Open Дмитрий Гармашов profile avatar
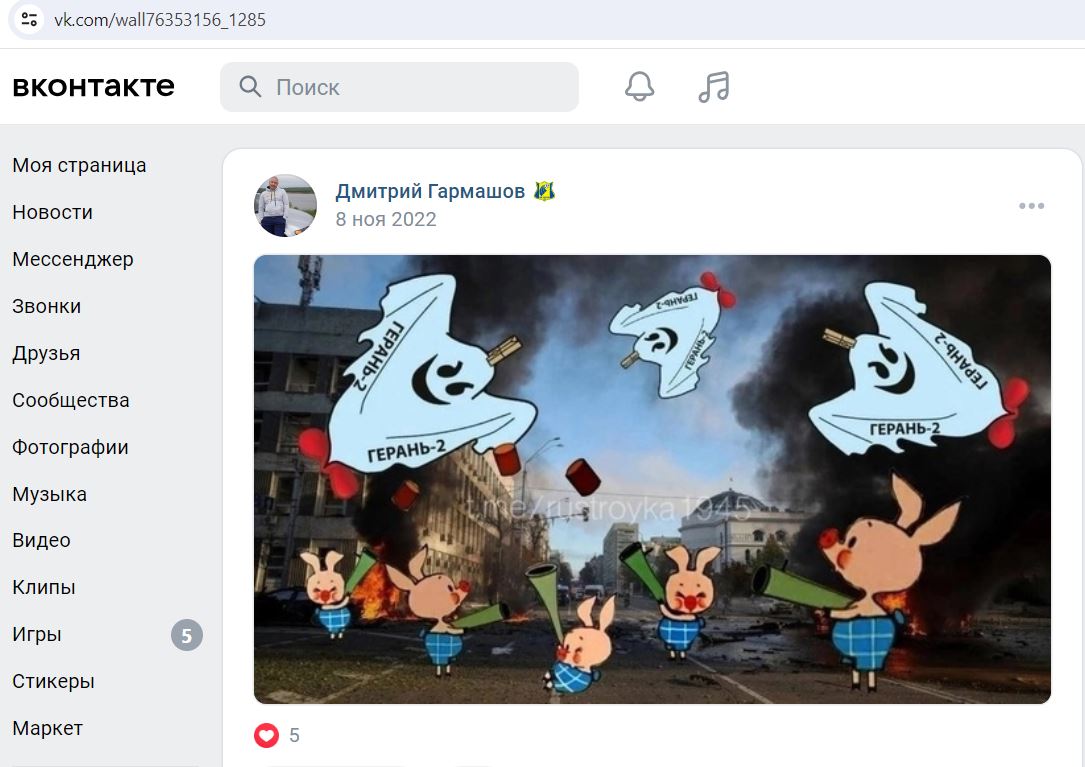This screenshot has width=1085, height=767. (285, 206)
